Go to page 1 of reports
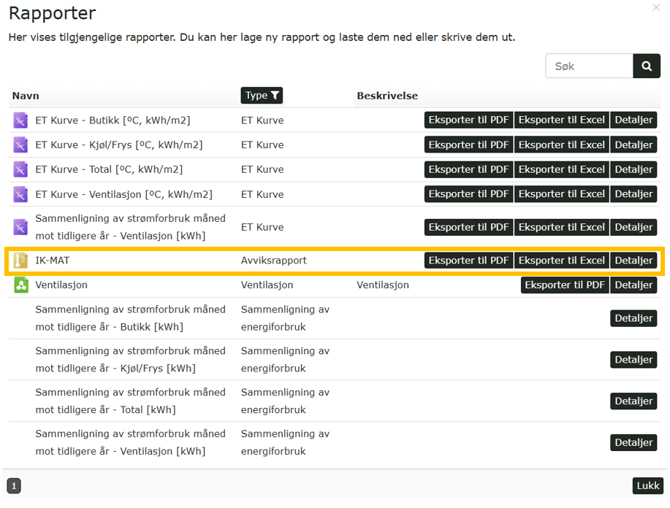This screenshot has height=508, width=670. pyautogui.click(x=14, y=486)
